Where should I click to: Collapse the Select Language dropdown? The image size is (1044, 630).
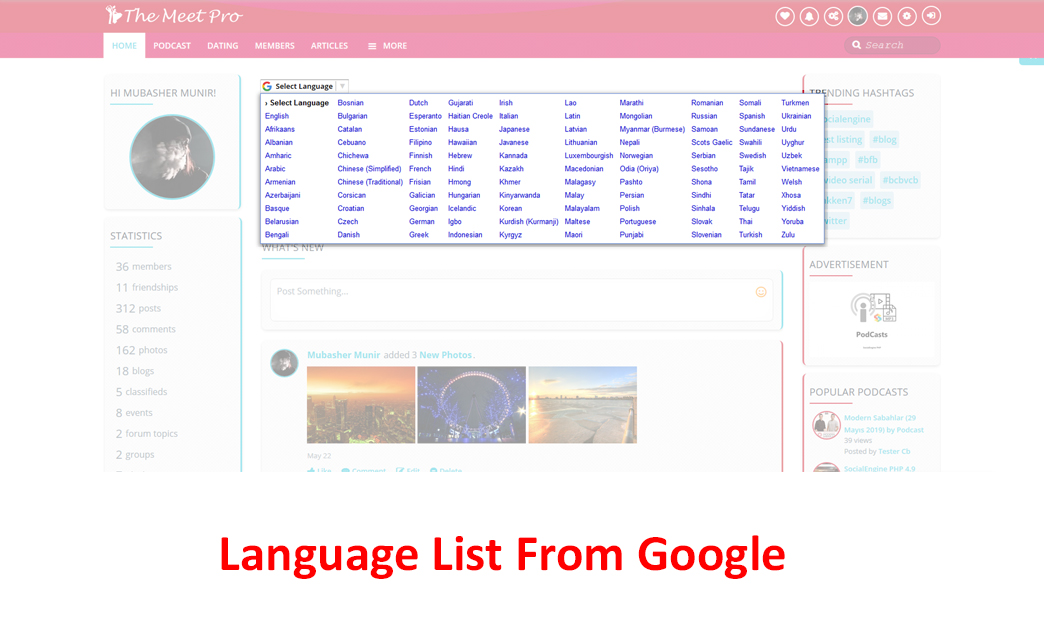[x=304, y=86]
